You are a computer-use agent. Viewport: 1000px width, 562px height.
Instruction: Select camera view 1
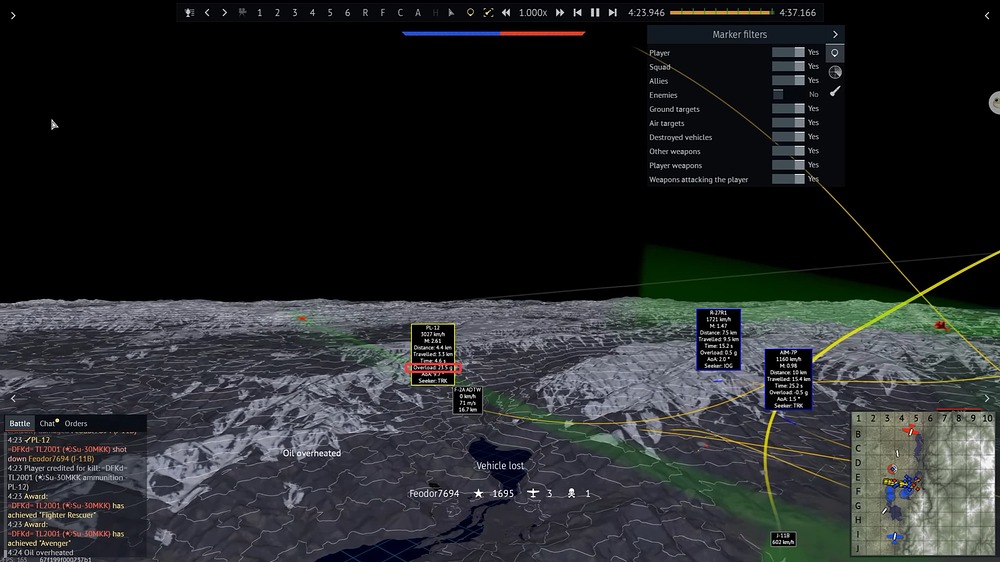pos(260,13)
